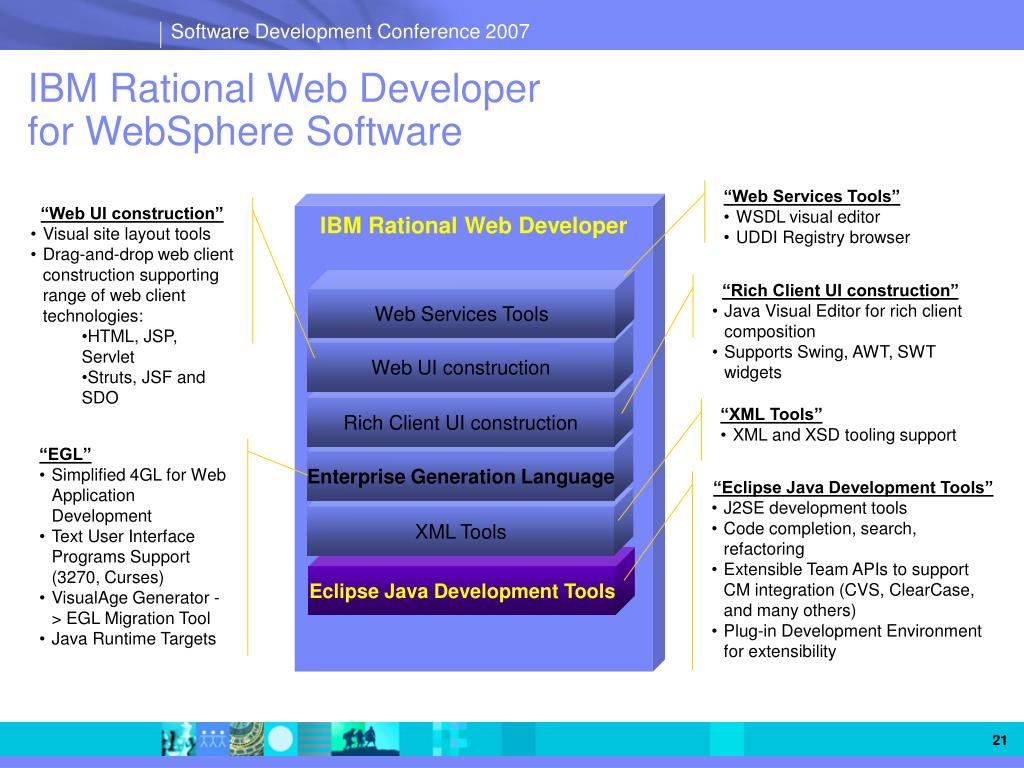Click the bullet 'Supports Swing, AWT, SWT'
Viewport: 1024px width, 768px height.
[x=829, y=352]
